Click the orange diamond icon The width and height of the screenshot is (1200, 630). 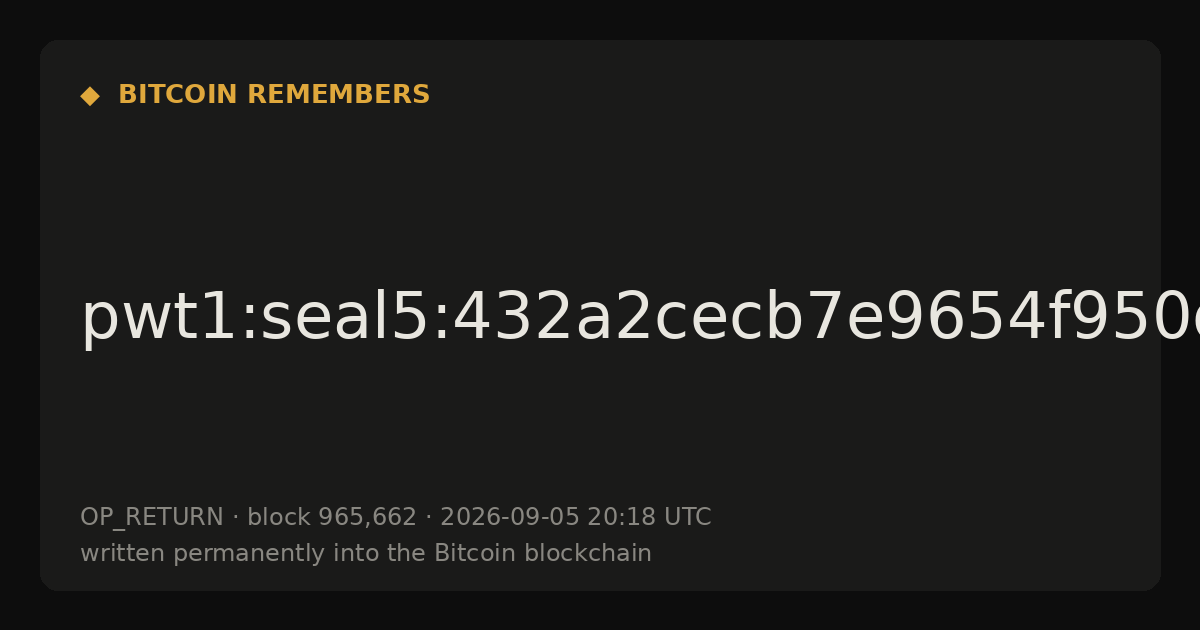90,96
